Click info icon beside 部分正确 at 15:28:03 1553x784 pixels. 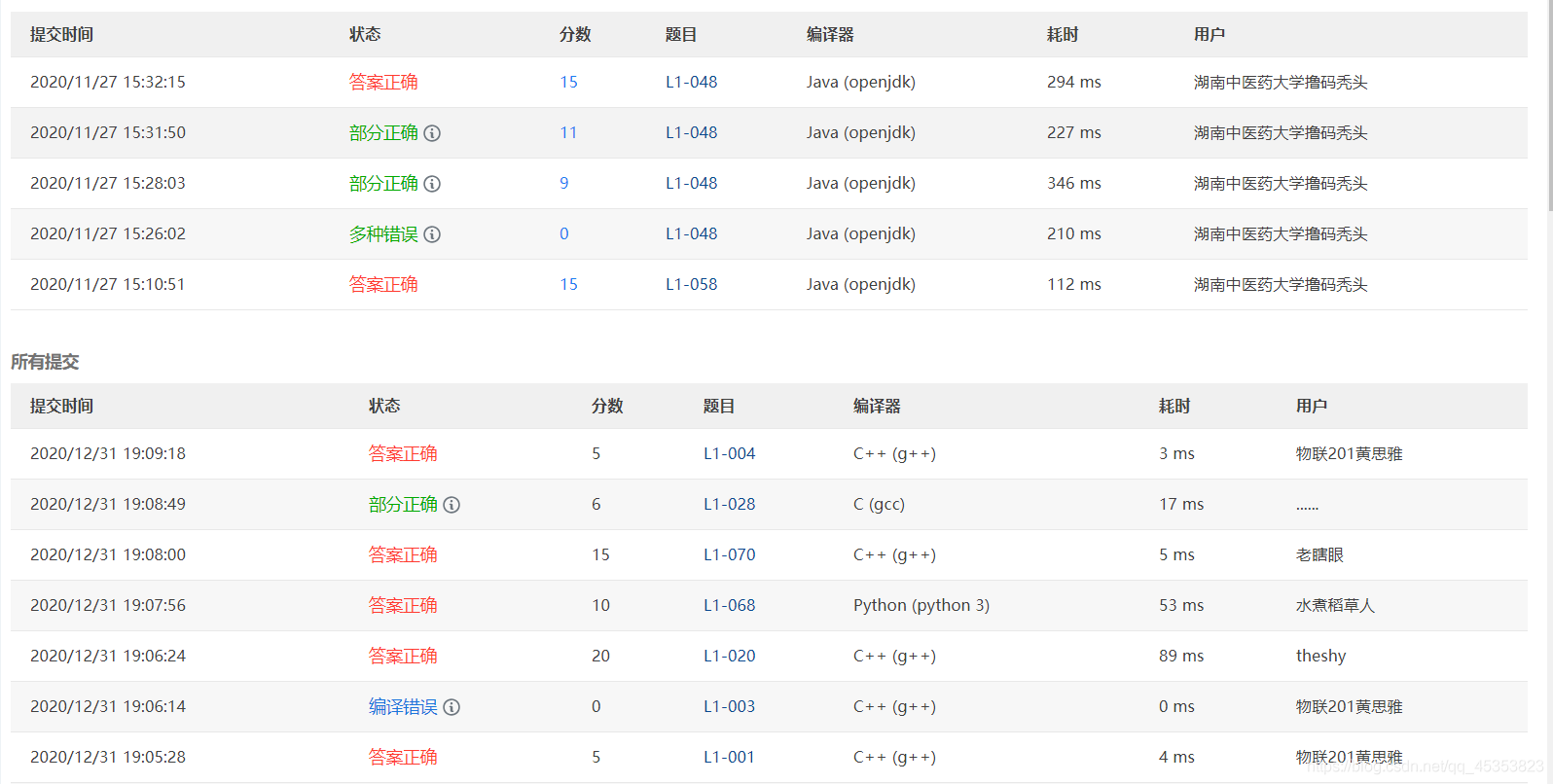(x=432, y=184)
